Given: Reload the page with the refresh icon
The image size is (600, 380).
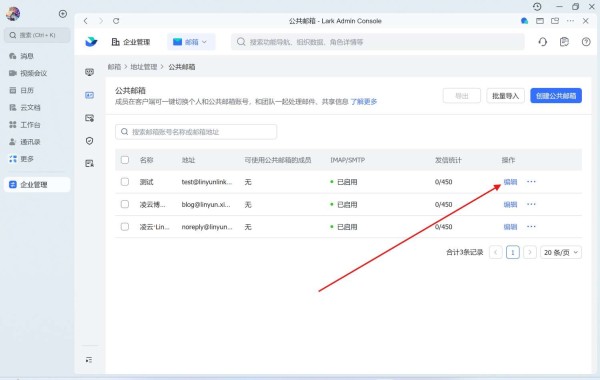Looking at the screenshot, I should (116, 21).
